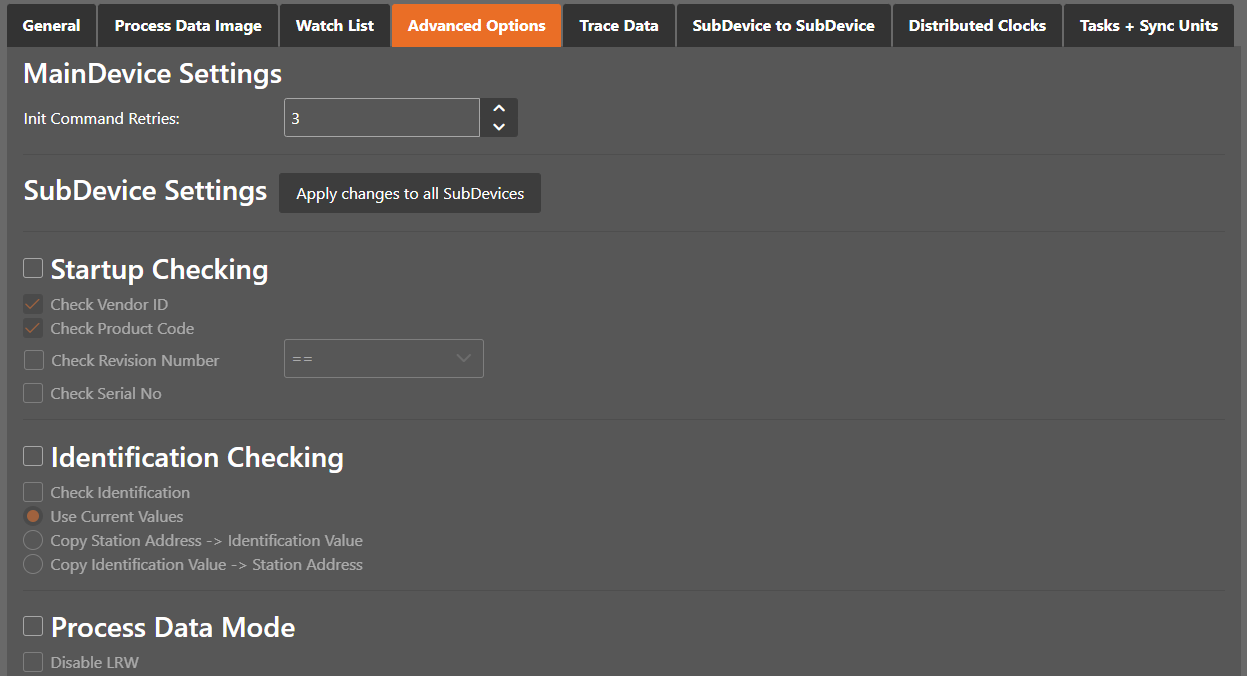Click the MainDevice Settings heading

coord(152,73)
